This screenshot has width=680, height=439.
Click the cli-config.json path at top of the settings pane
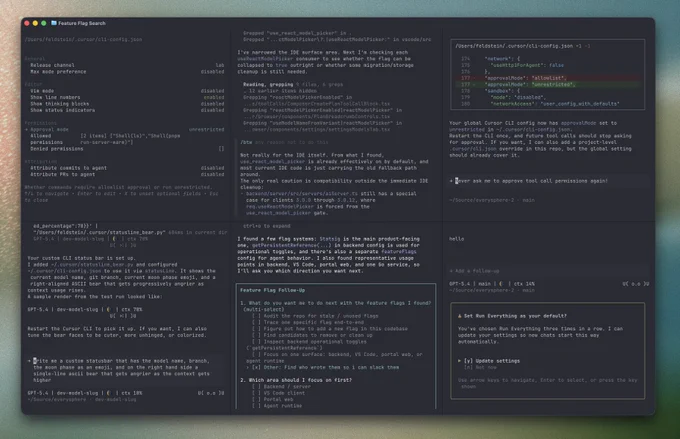pyautogui.click(x=83, y=39)
